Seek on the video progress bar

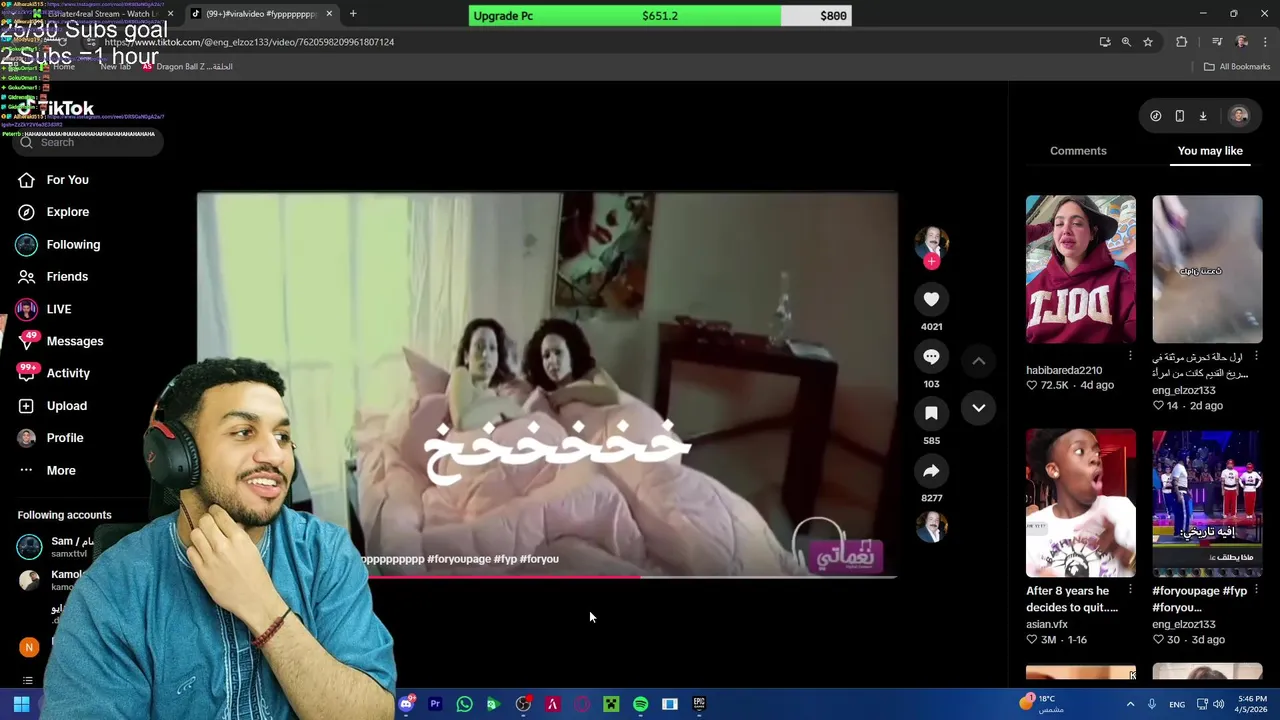(x=547, y=576)
